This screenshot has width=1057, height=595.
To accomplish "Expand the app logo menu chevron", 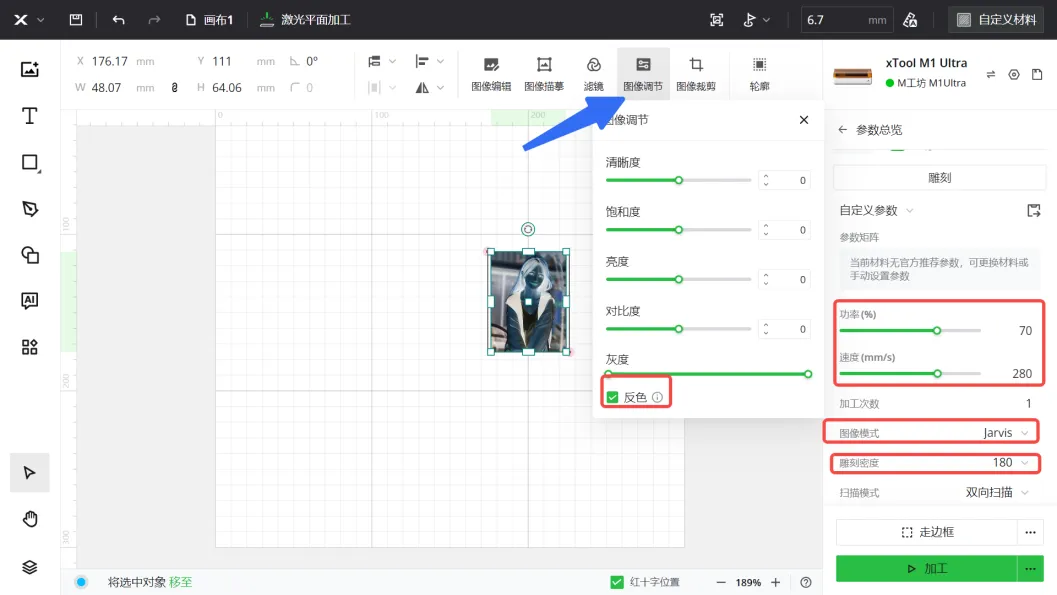I will (x=40, y=20).
